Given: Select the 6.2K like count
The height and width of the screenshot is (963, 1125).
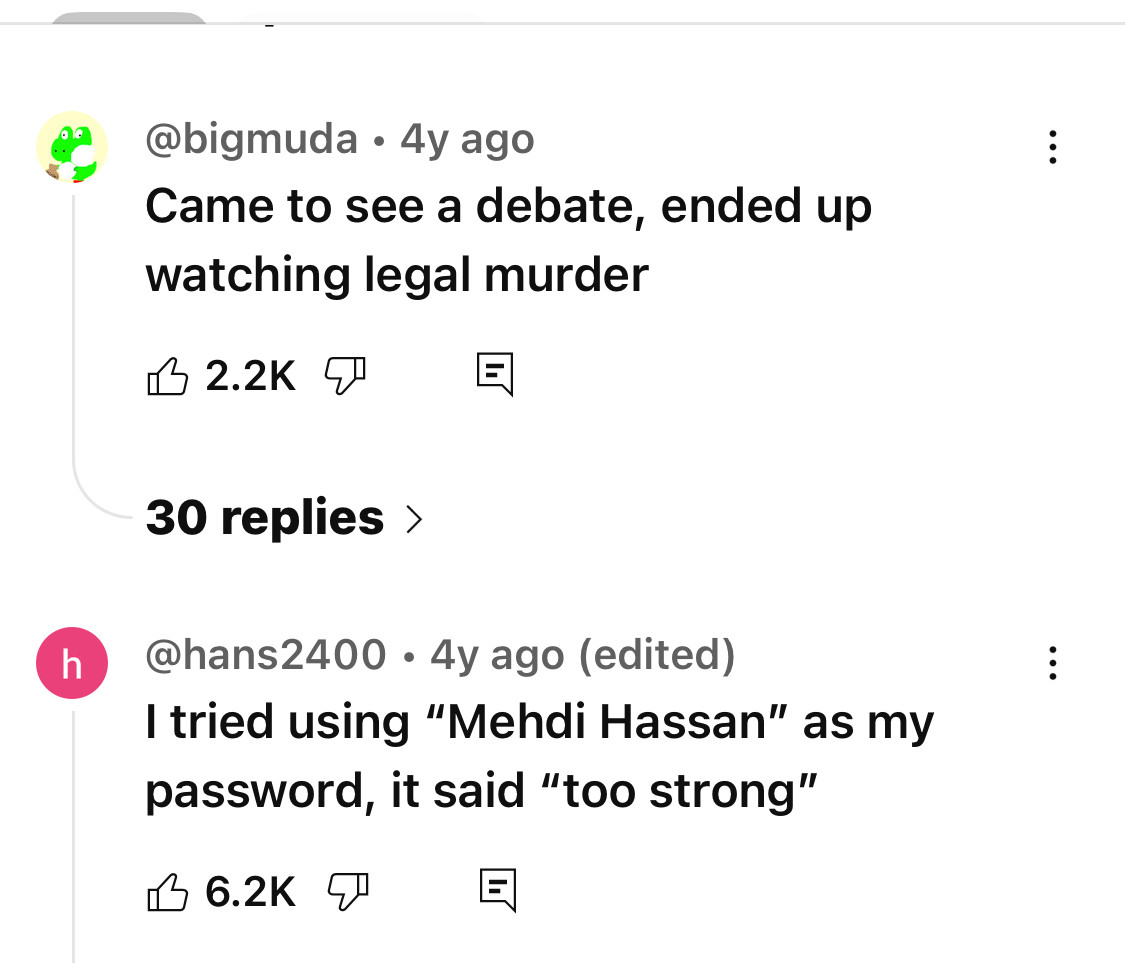Looking at the screenshot, I should click(x=250, y=892).
